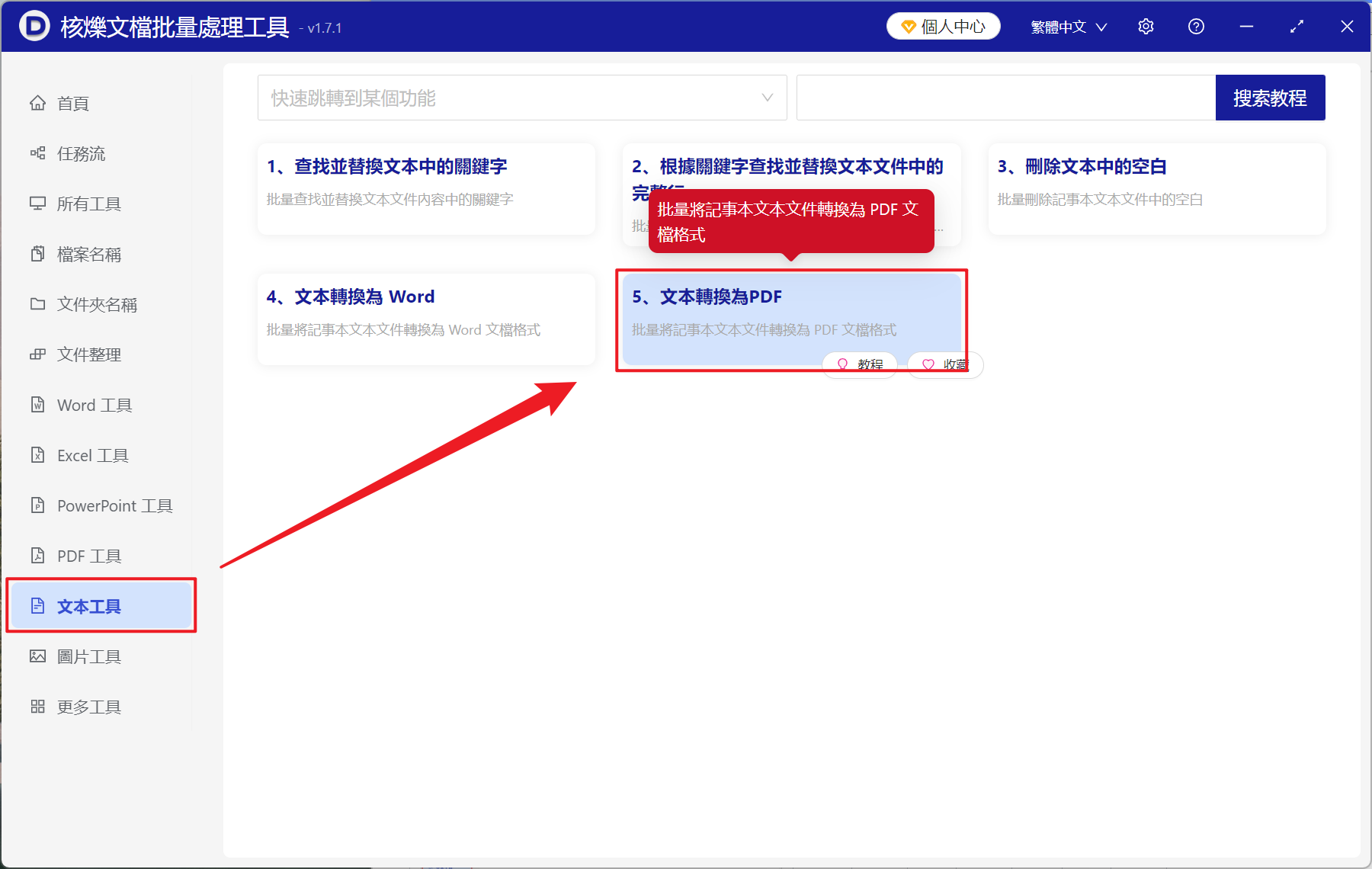
Task: Open Excel 工具 in the sidebar
Action: pos(101,455)
